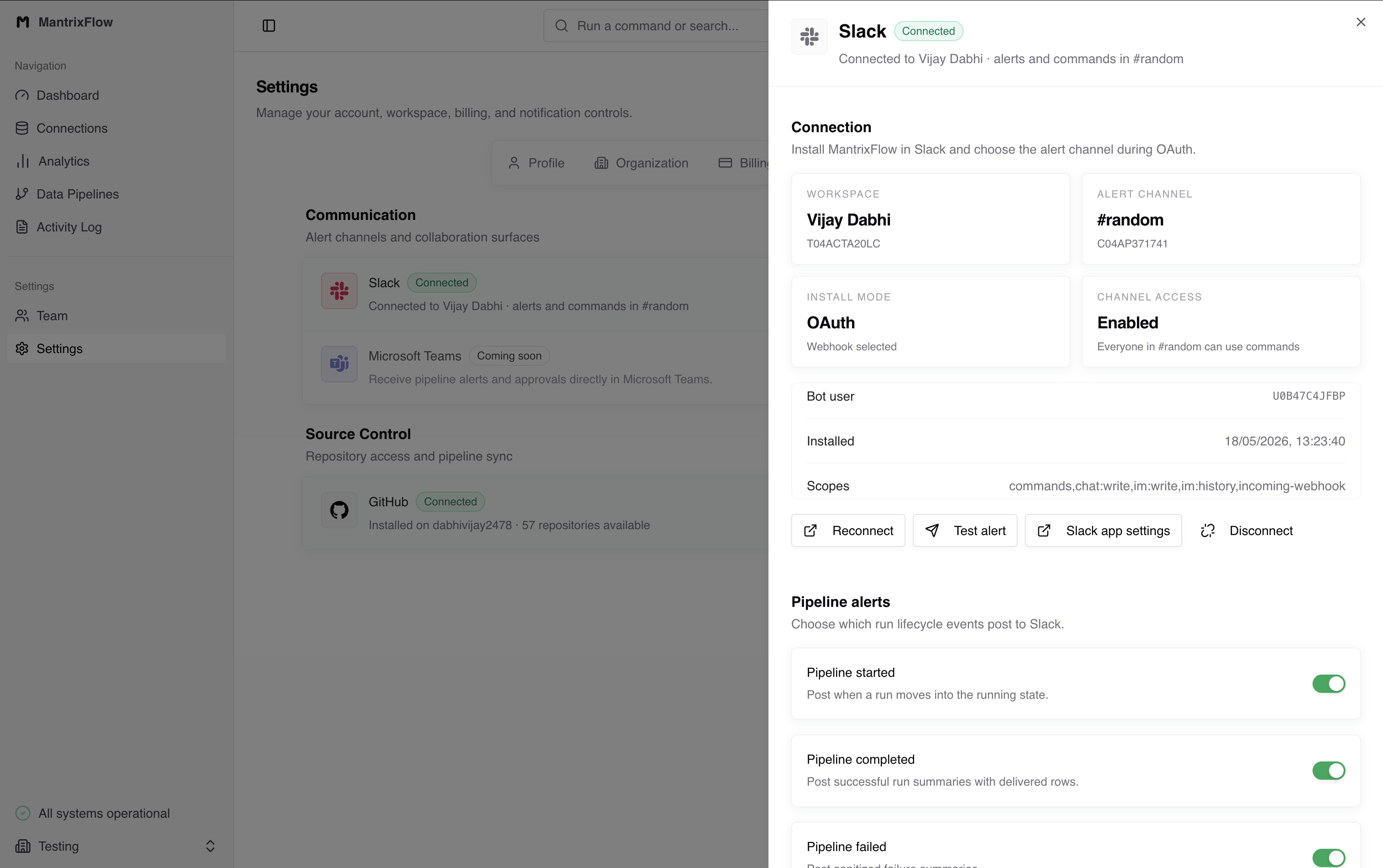
Task: Click the workspace ID T04ACTA20LC
Action: click(843, 243)
